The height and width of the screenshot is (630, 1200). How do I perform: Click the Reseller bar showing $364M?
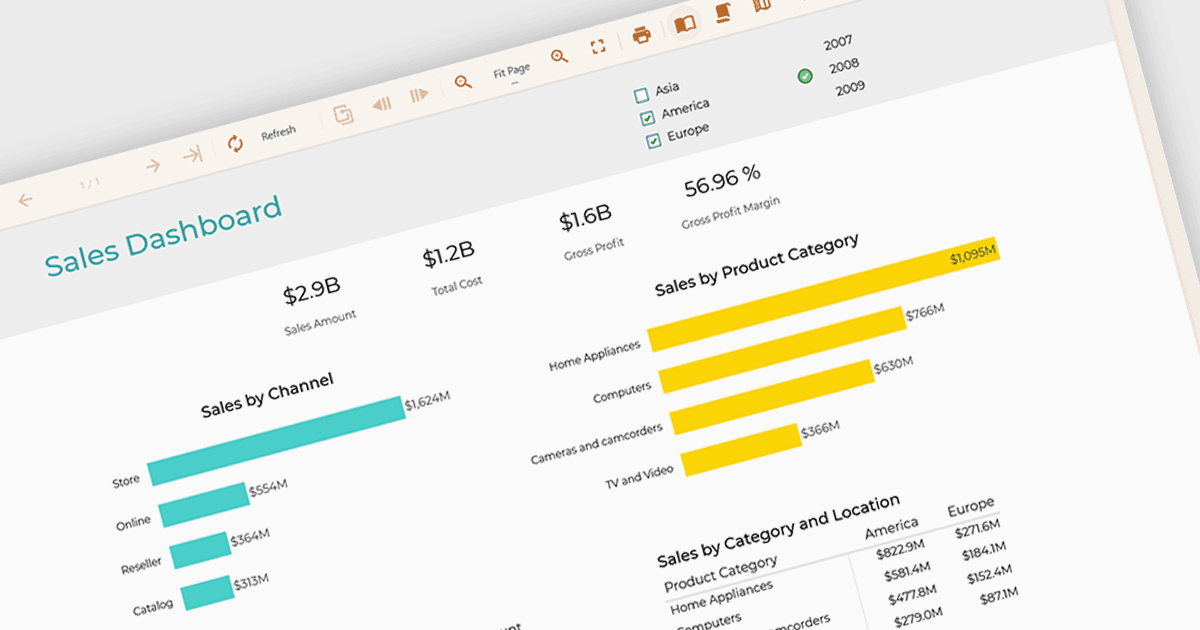tap(200, 550)
